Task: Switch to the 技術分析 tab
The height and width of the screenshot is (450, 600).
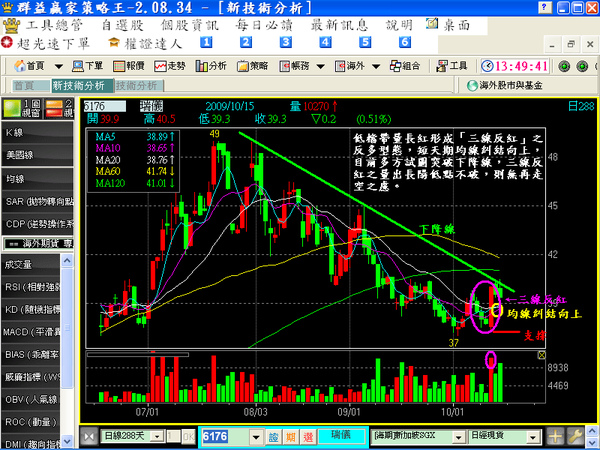Action: point(139,86)
